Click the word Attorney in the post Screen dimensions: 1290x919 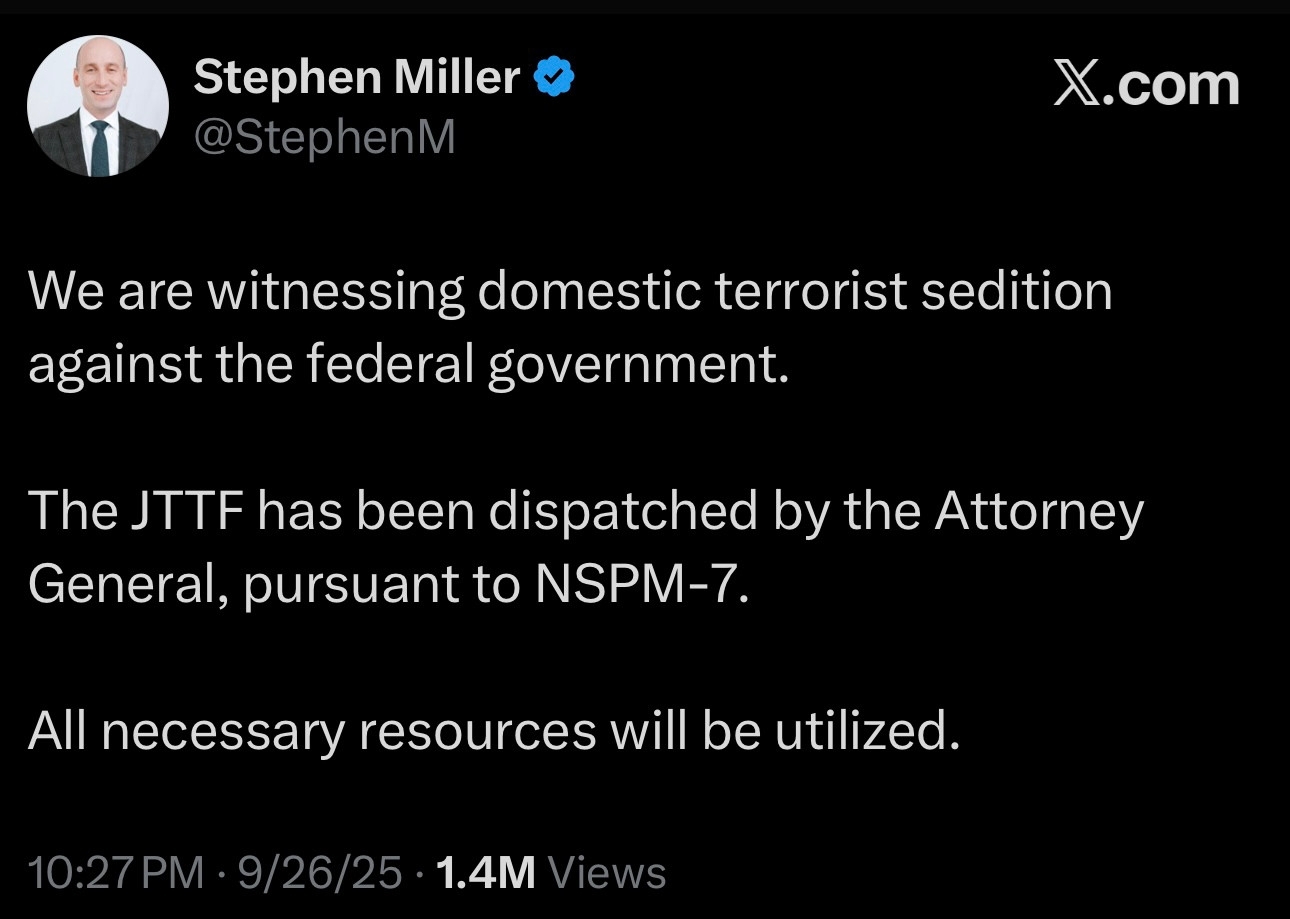[x=1039, y=512]
